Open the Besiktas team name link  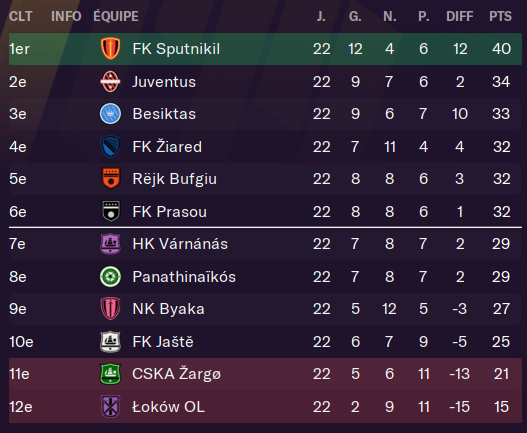[x=164, y=114]
